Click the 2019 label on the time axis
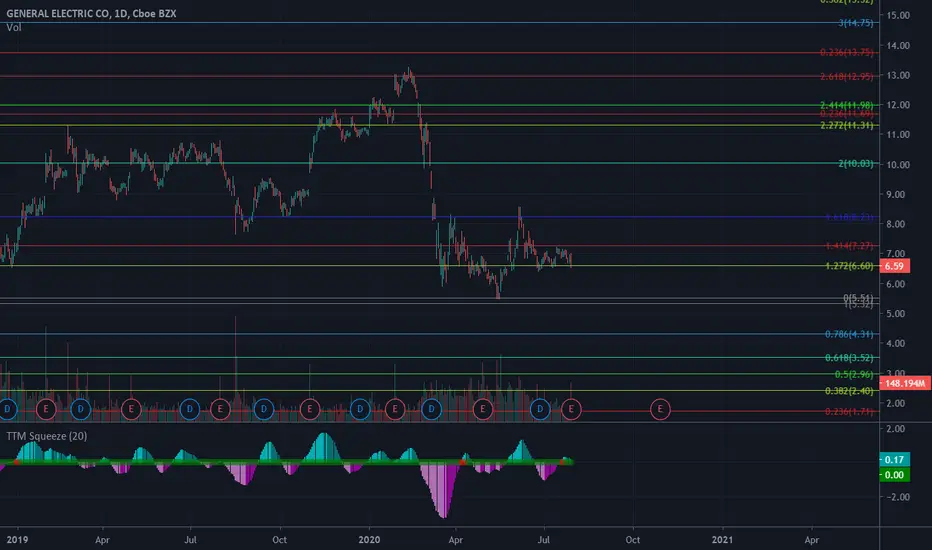 17,540
